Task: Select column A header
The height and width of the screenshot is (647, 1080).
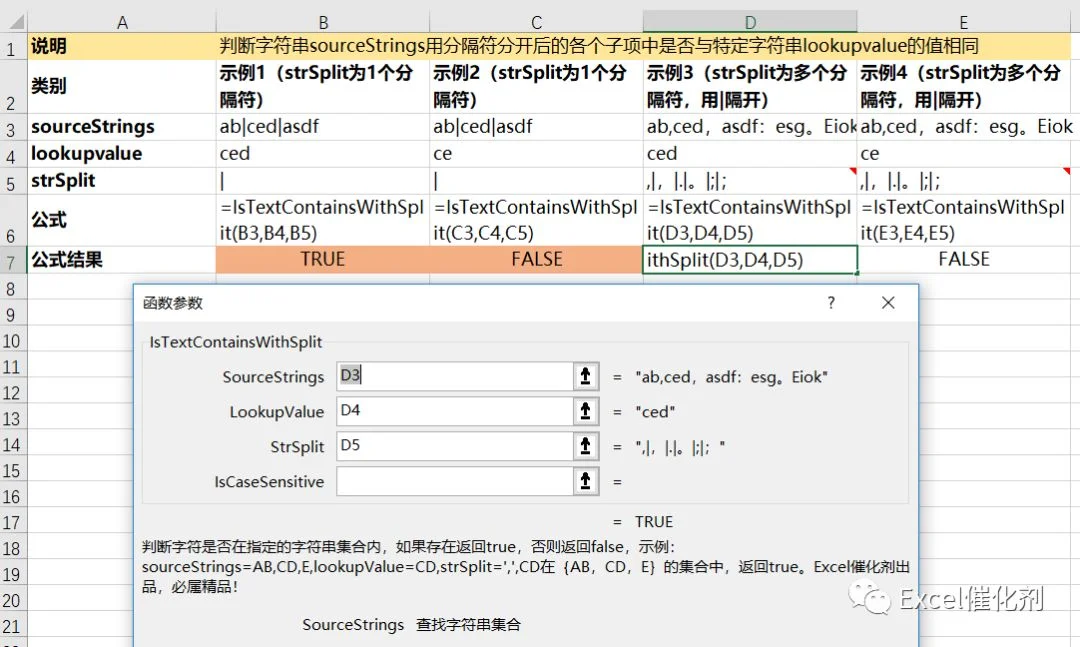Action: click(x=122, y=22)
